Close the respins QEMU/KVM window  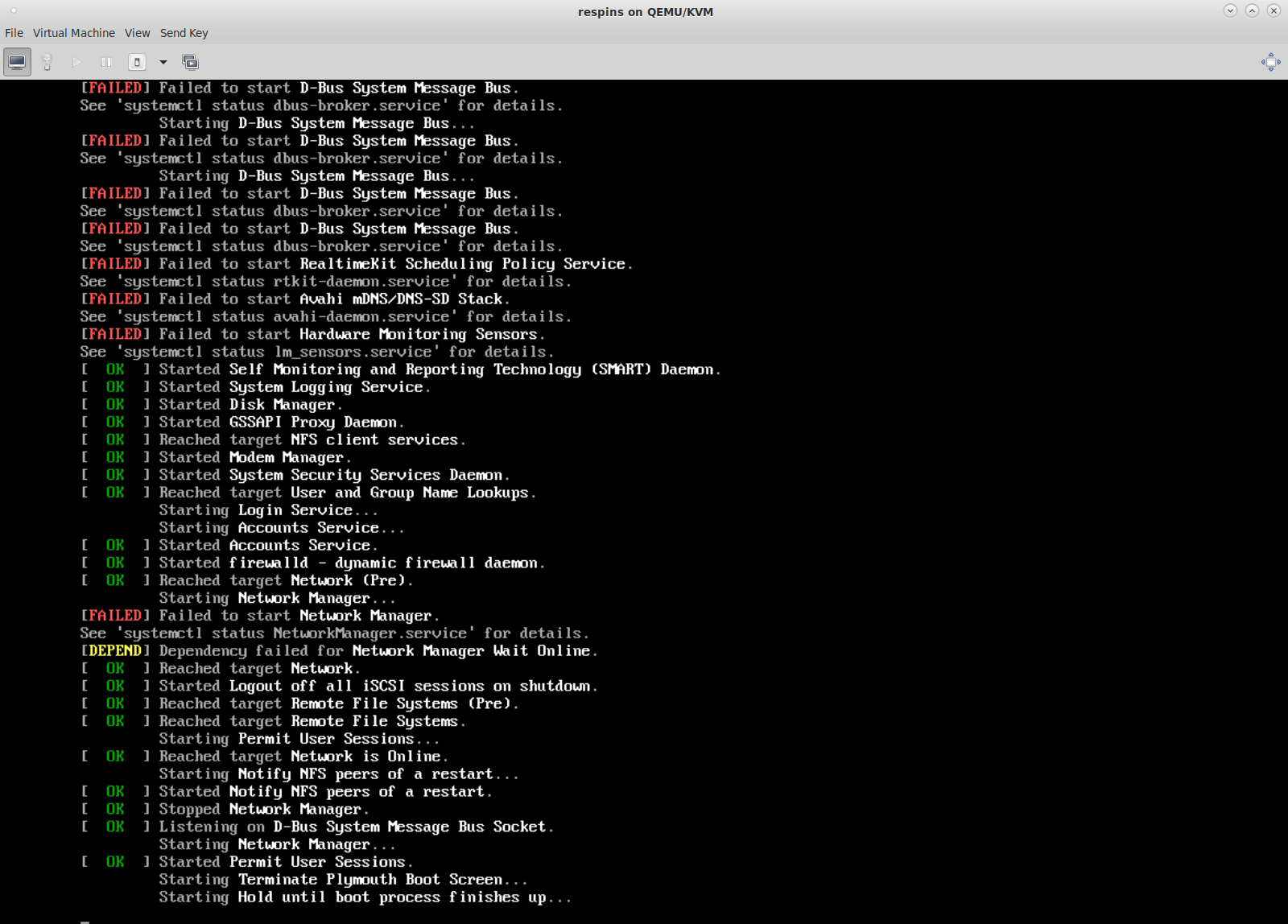pyautogui.click(x=1274, y=10)
